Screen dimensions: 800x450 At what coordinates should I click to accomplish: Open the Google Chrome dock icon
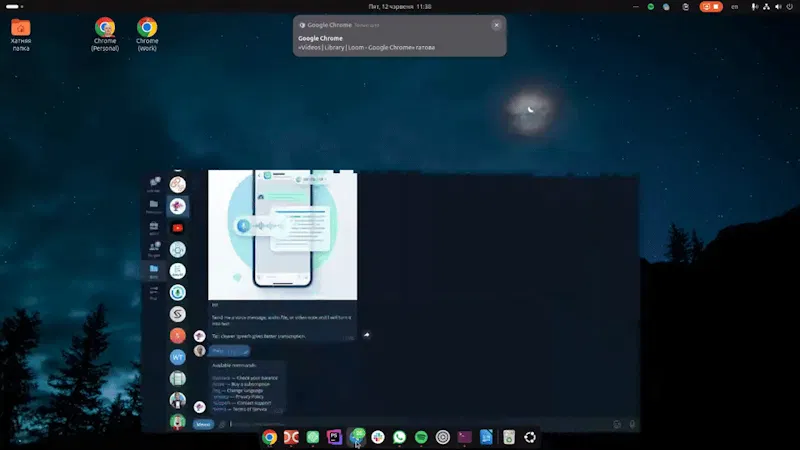point(269,437)
